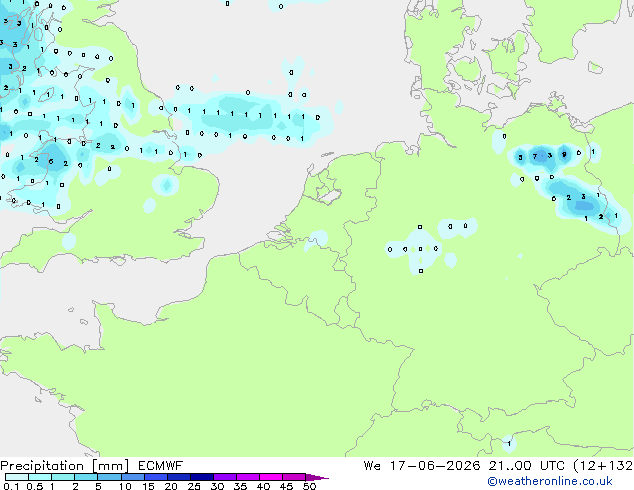Image resolution: width=634 pixels, height=490 pixels.
Task: Click the "We" weekday label
Action: [x=372, y=466]
